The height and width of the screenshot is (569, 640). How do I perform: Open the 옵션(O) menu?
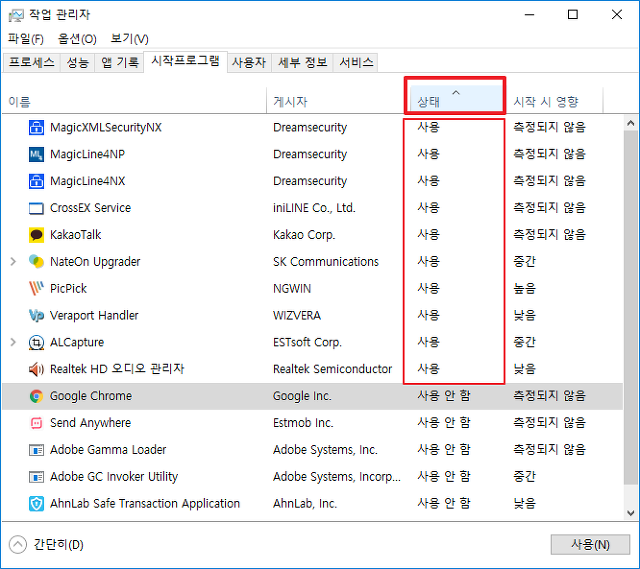[x=77, y=39]
